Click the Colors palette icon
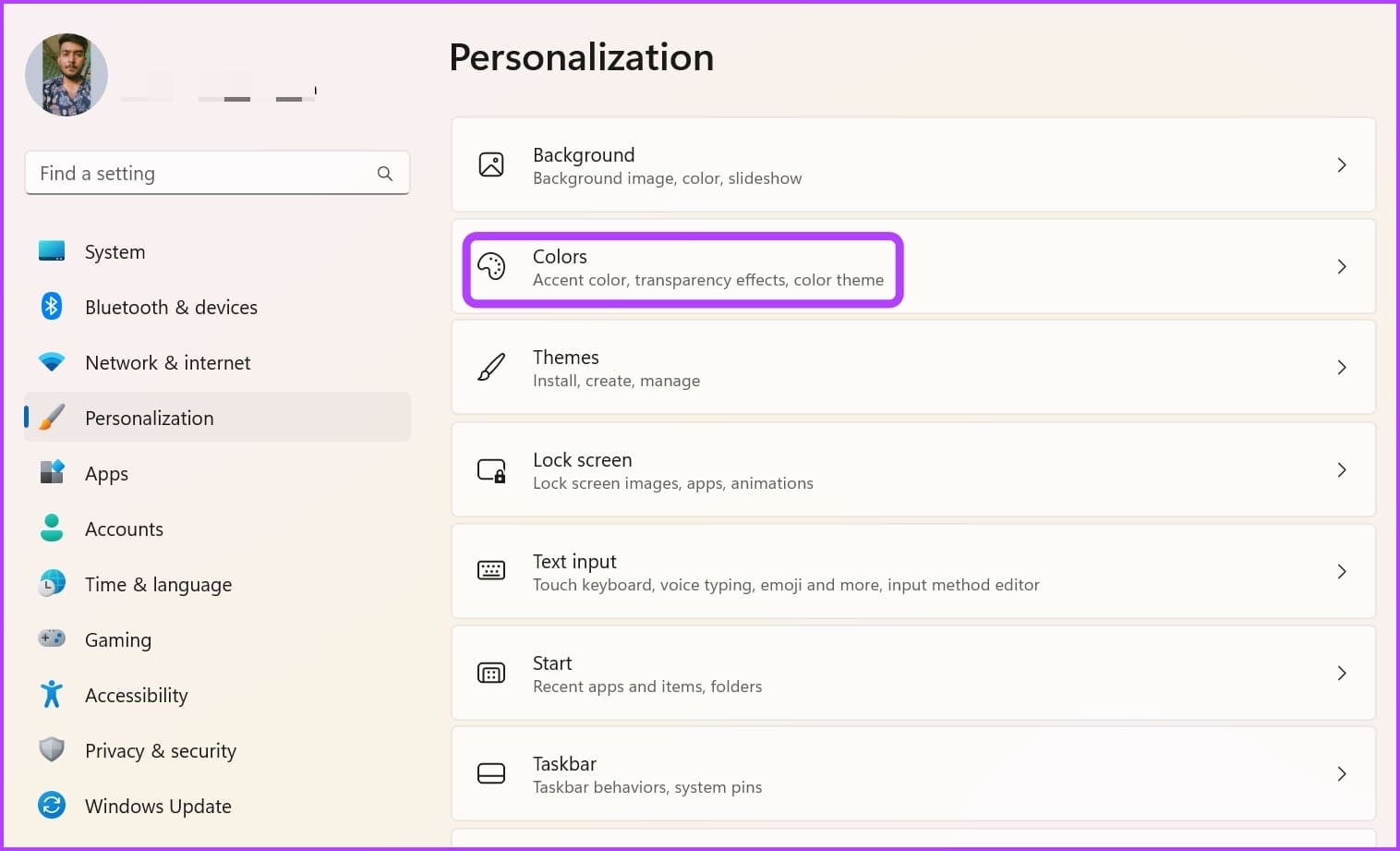 click(x=491, y=266)
